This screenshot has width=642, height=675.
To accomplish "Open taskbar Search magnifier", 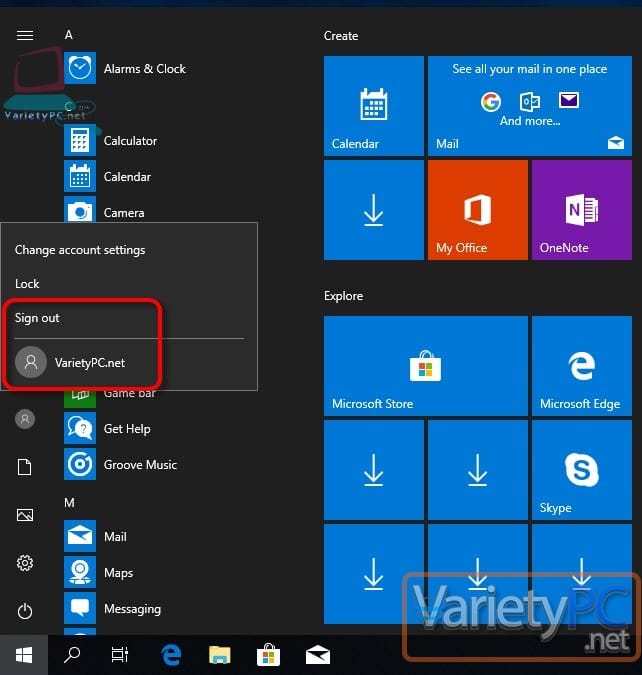I will (72, 655).
